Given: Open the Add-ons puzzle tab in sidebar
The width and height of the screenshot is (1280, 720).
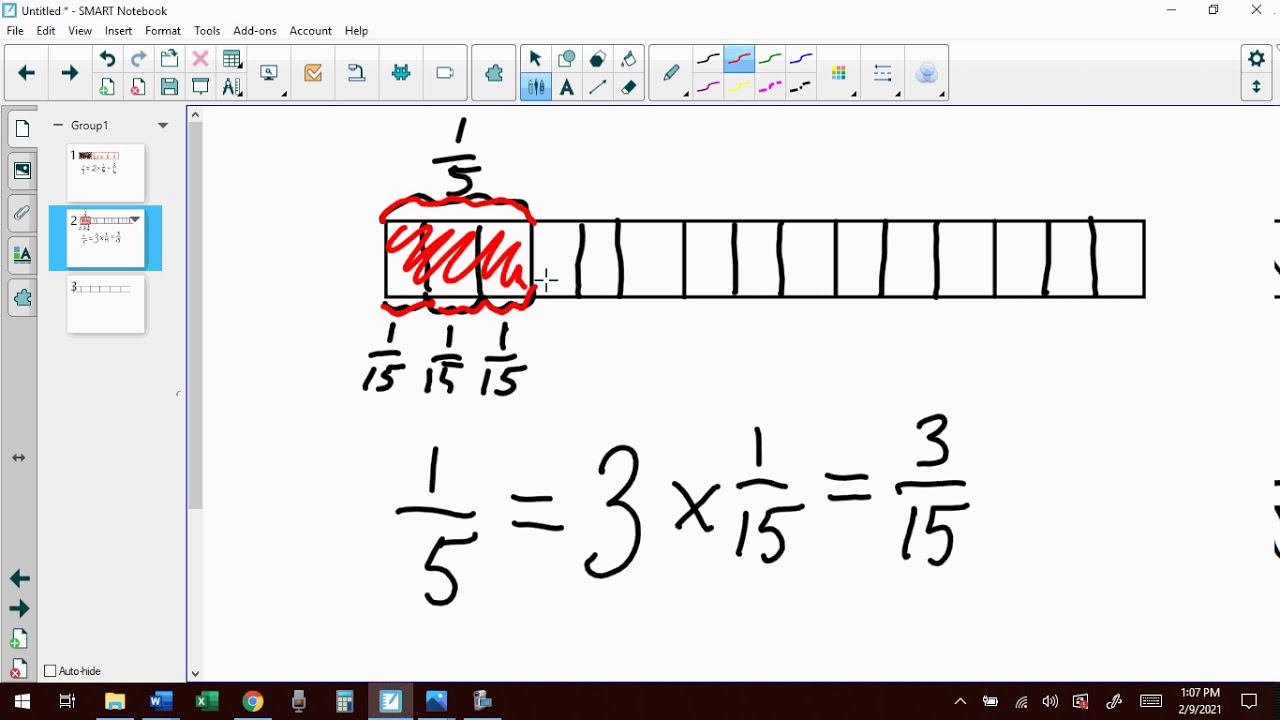Looking at the screenshot, I should click(22, 298).
